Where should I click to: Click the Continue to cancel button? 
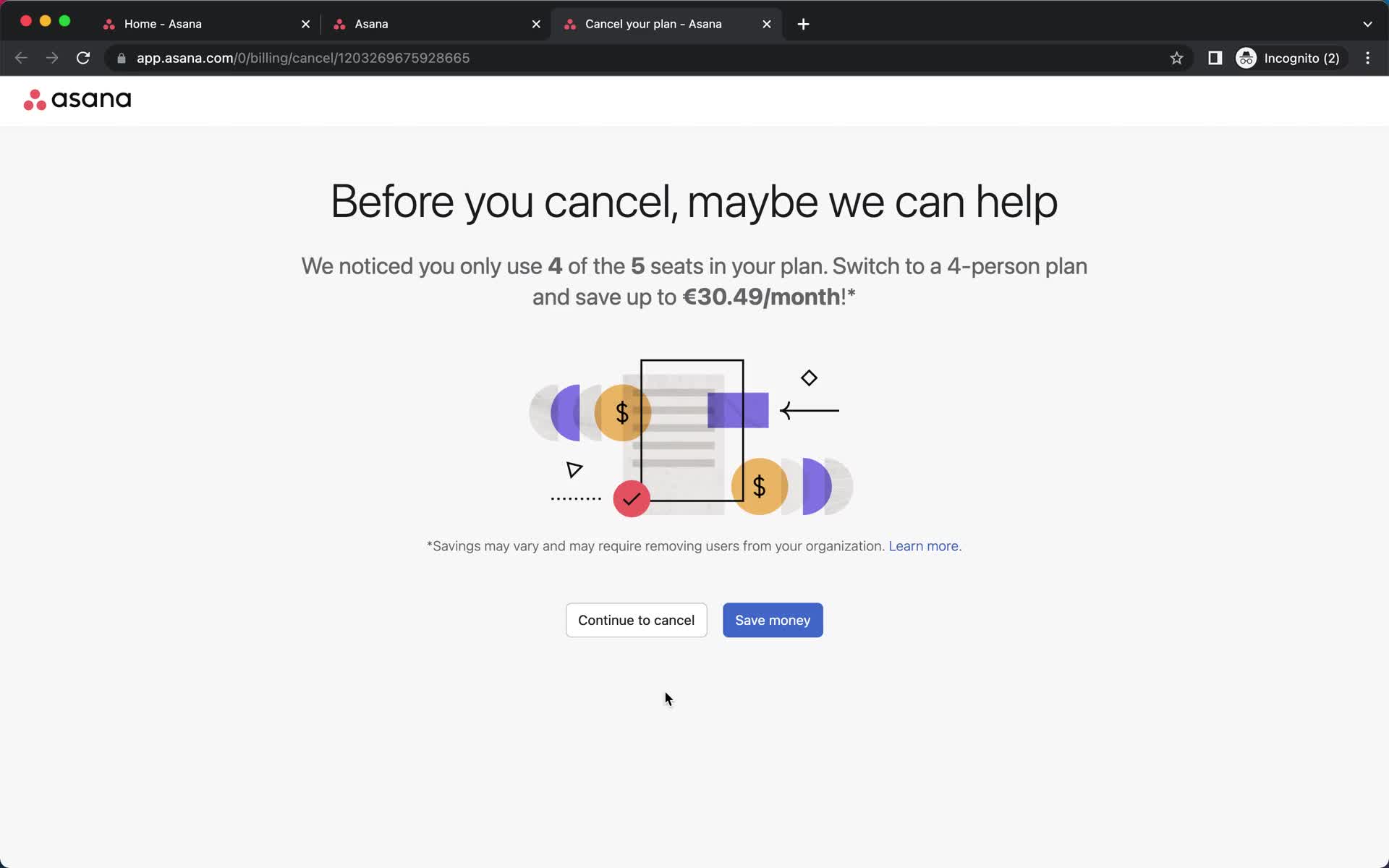636,620
